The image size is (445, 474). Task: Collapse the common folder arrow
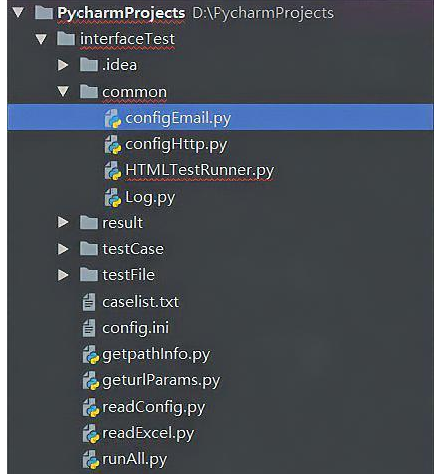[63, 91]
